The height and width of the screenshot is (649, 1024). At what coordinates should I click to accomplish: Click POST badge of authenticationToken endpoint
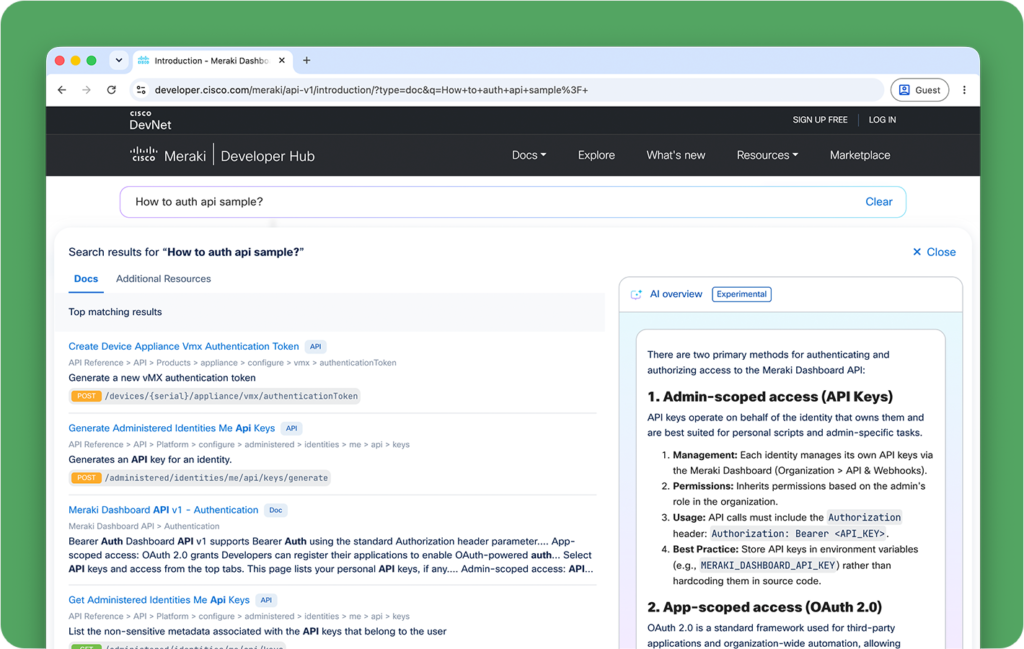click(86, 396)
